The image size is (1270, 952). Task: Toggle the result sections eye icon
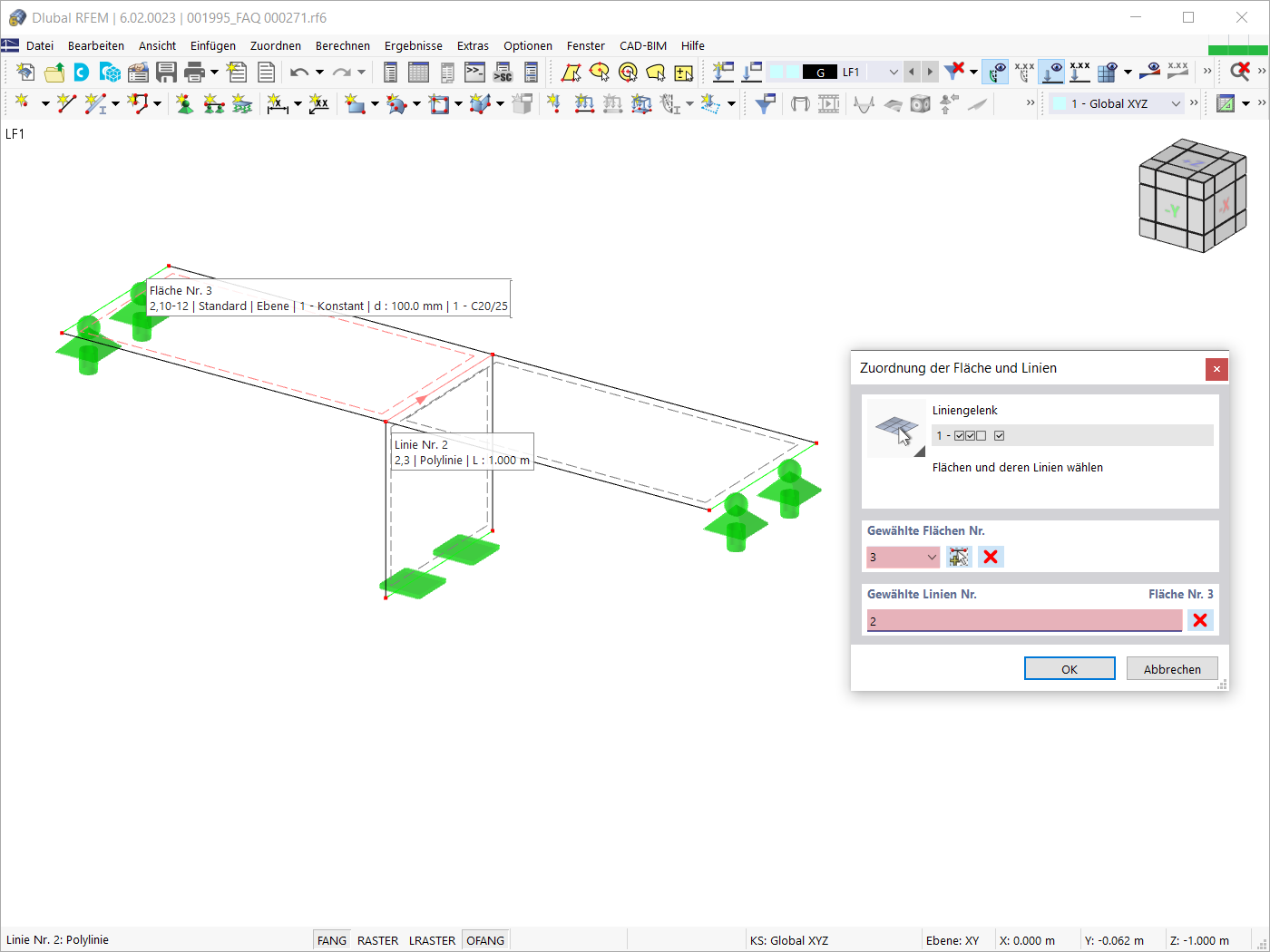(x=1149, y=72)
